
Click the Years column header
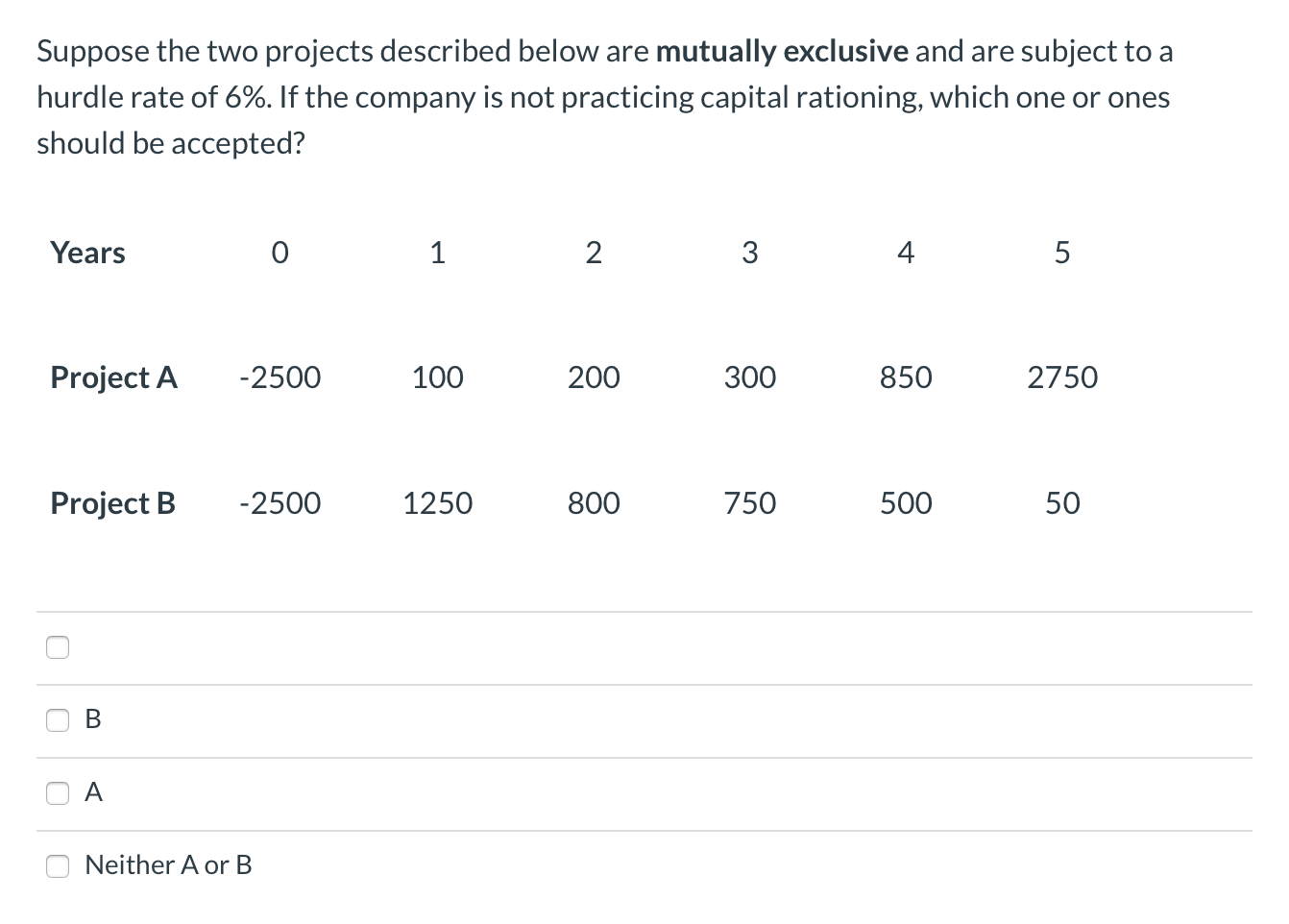pyautogui.click(x=87, y=253)
